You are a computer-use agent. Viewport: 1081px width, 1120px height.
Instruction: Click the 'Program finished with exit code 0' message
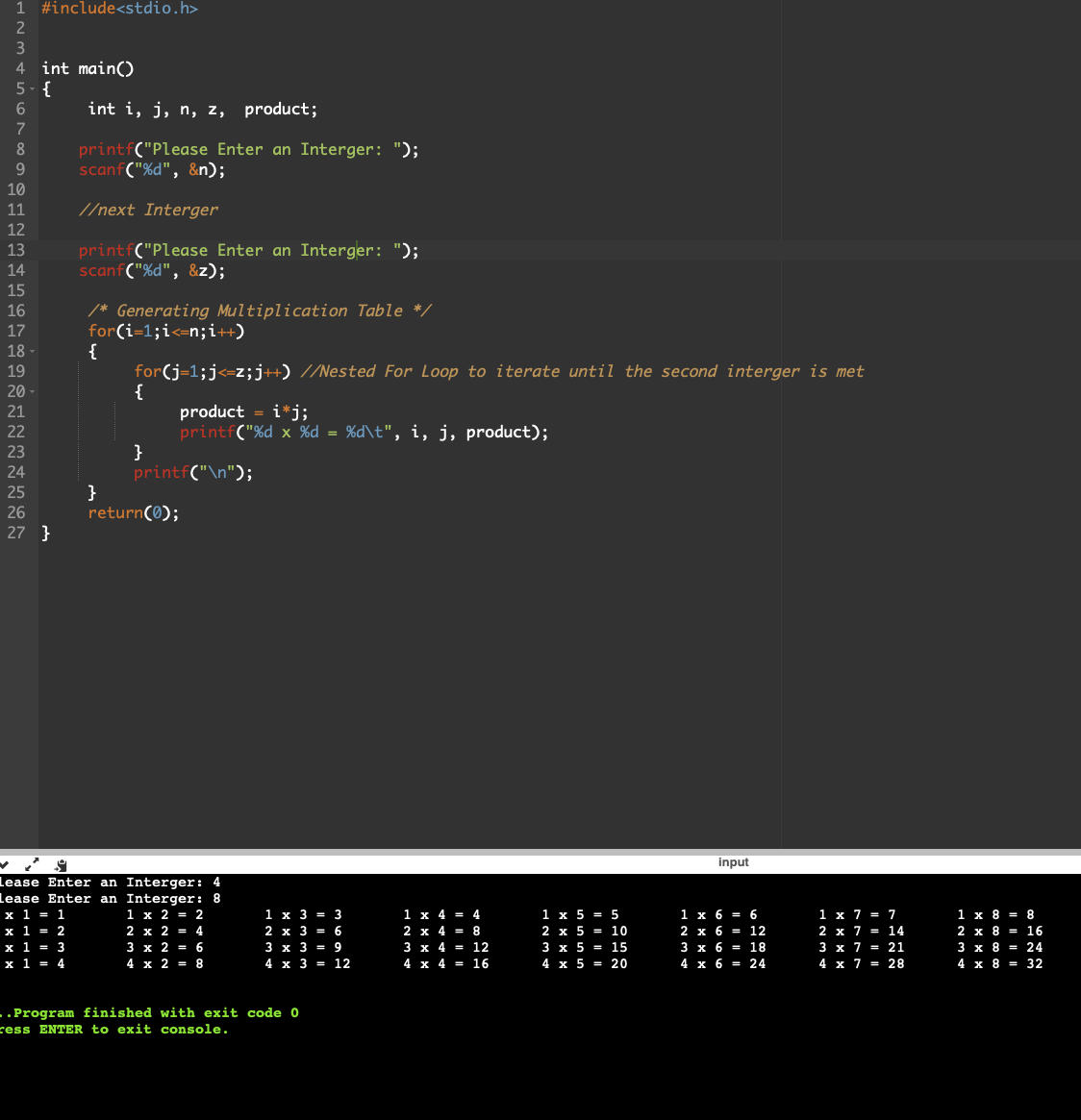coord(156,1013)
